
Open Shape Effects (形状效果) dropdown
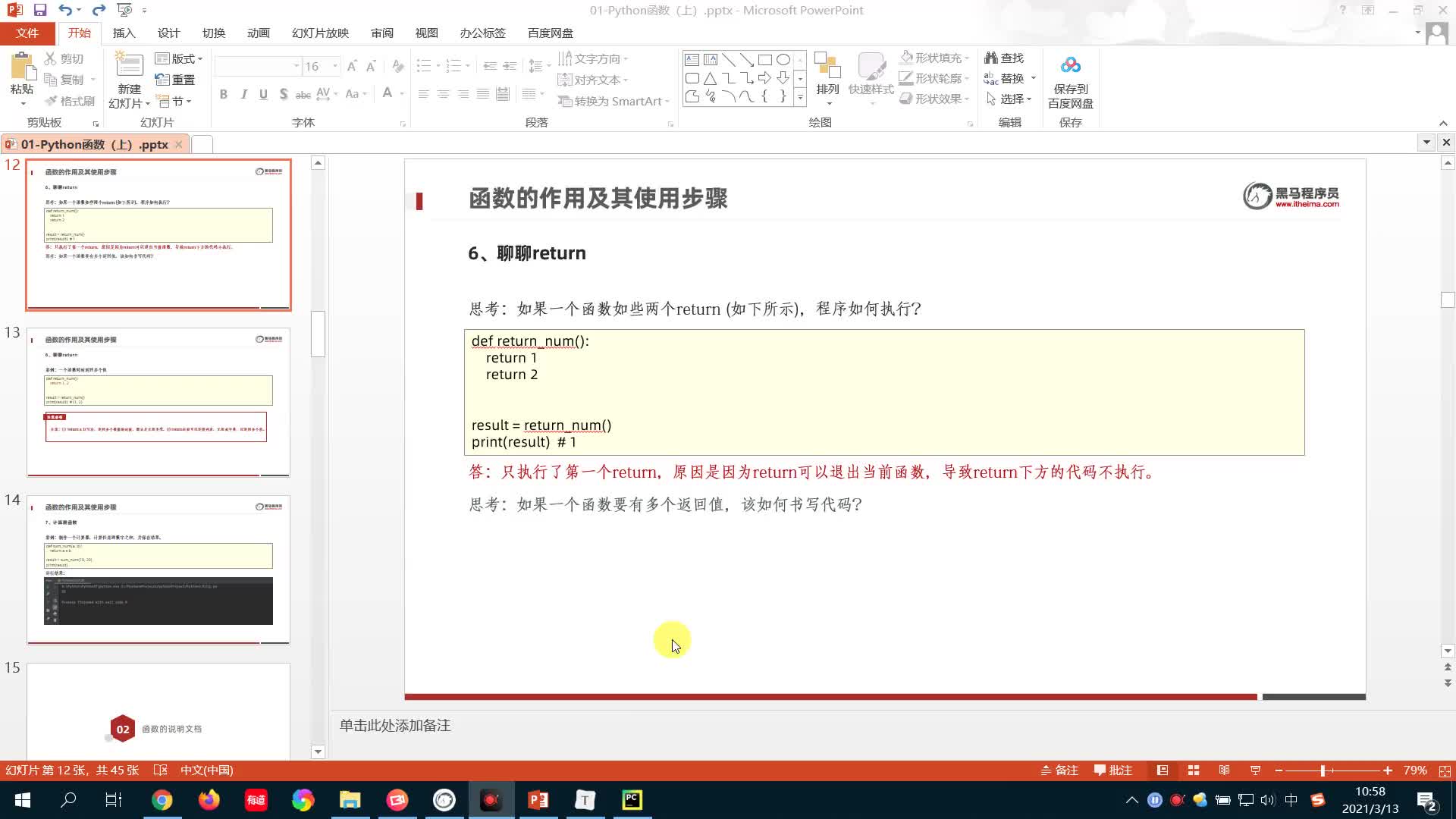pos(934,99)
